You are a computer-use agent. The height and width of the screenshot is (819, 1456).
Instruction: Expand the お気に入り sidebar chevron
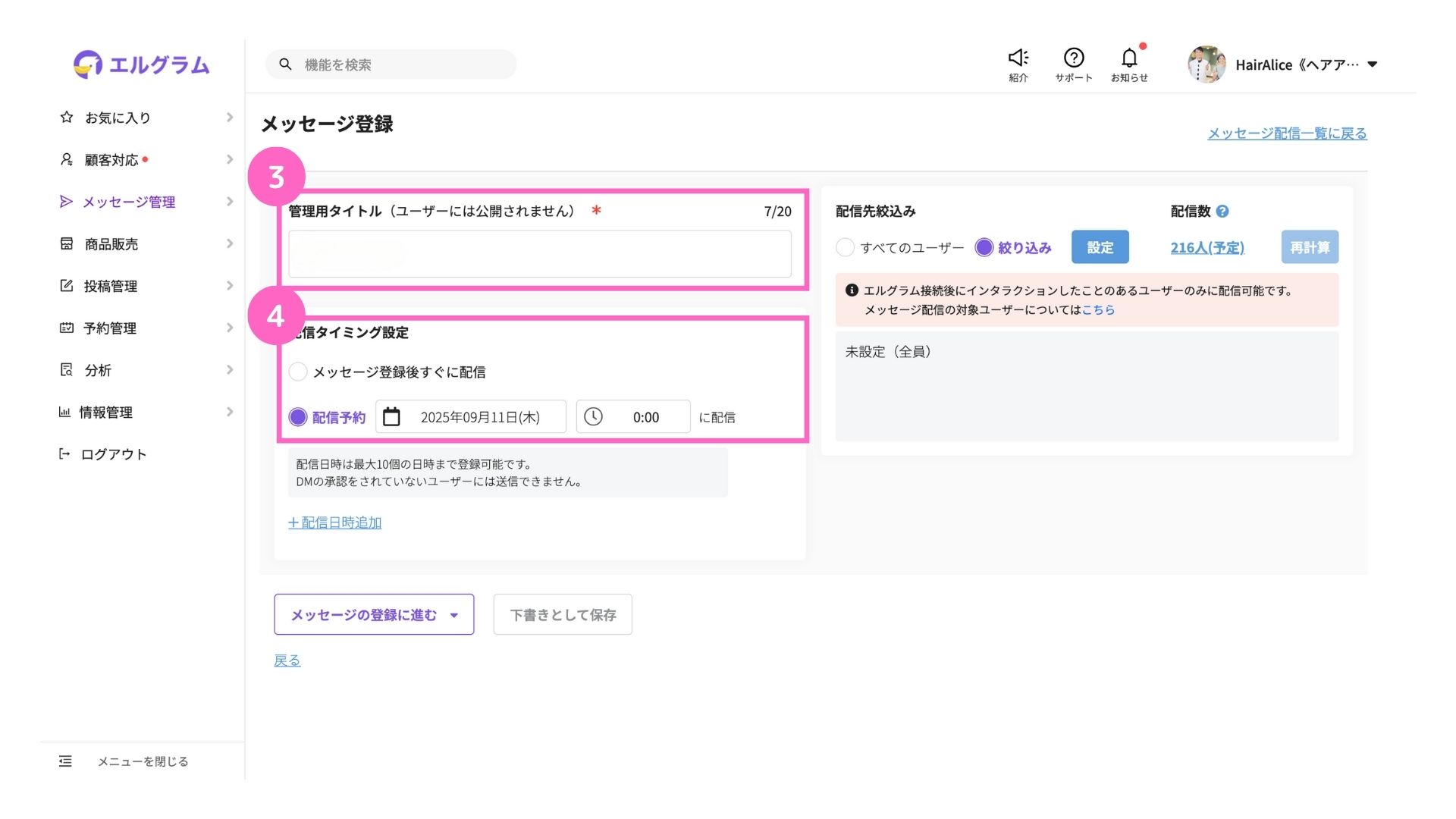tap(229, 118)
